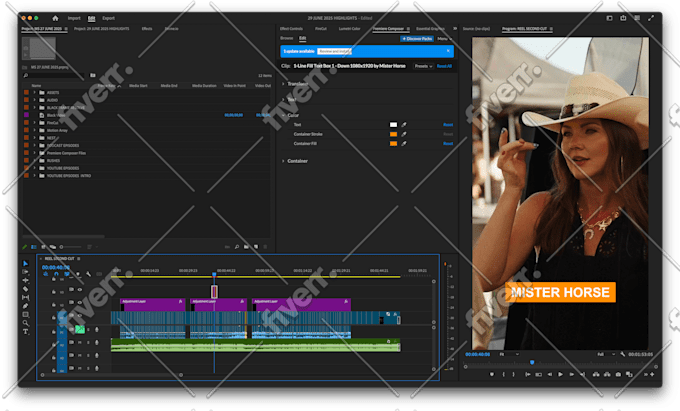This screenshot has width=680, height=411.
Task: Open the Lumetri Color tab
Action: pyautogui.click(x=350, y=29)
